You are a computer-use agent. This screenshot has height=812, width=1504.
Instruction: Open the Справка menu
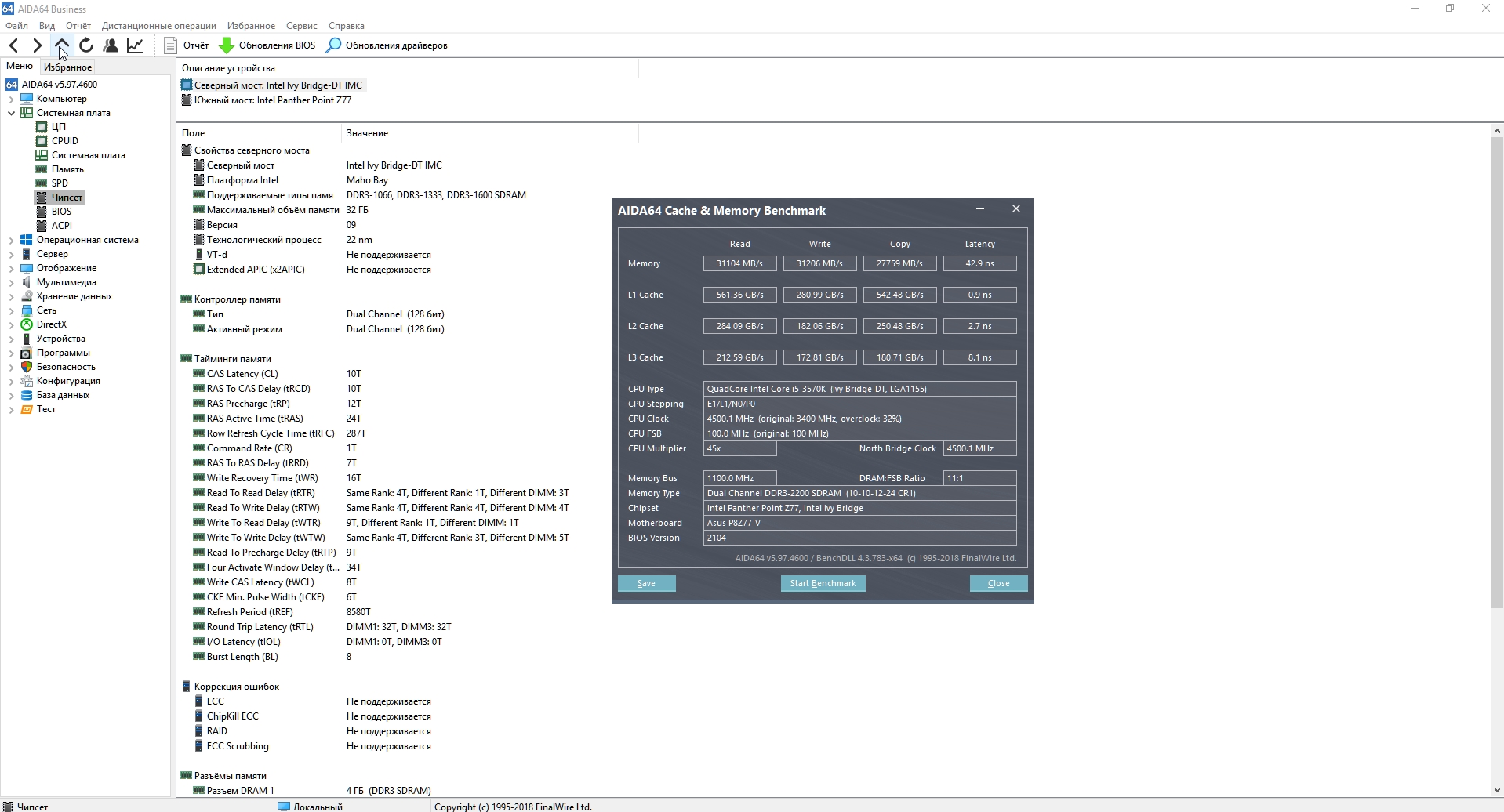point(347,26)
